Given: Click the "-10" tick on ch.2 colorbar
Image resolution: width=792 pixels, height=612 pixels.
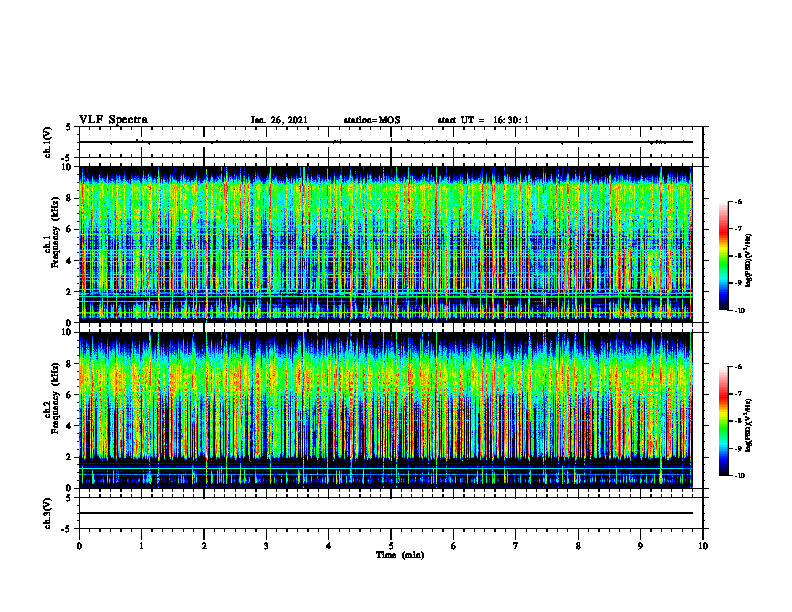Looking at the screenshot, I should 739,476.
